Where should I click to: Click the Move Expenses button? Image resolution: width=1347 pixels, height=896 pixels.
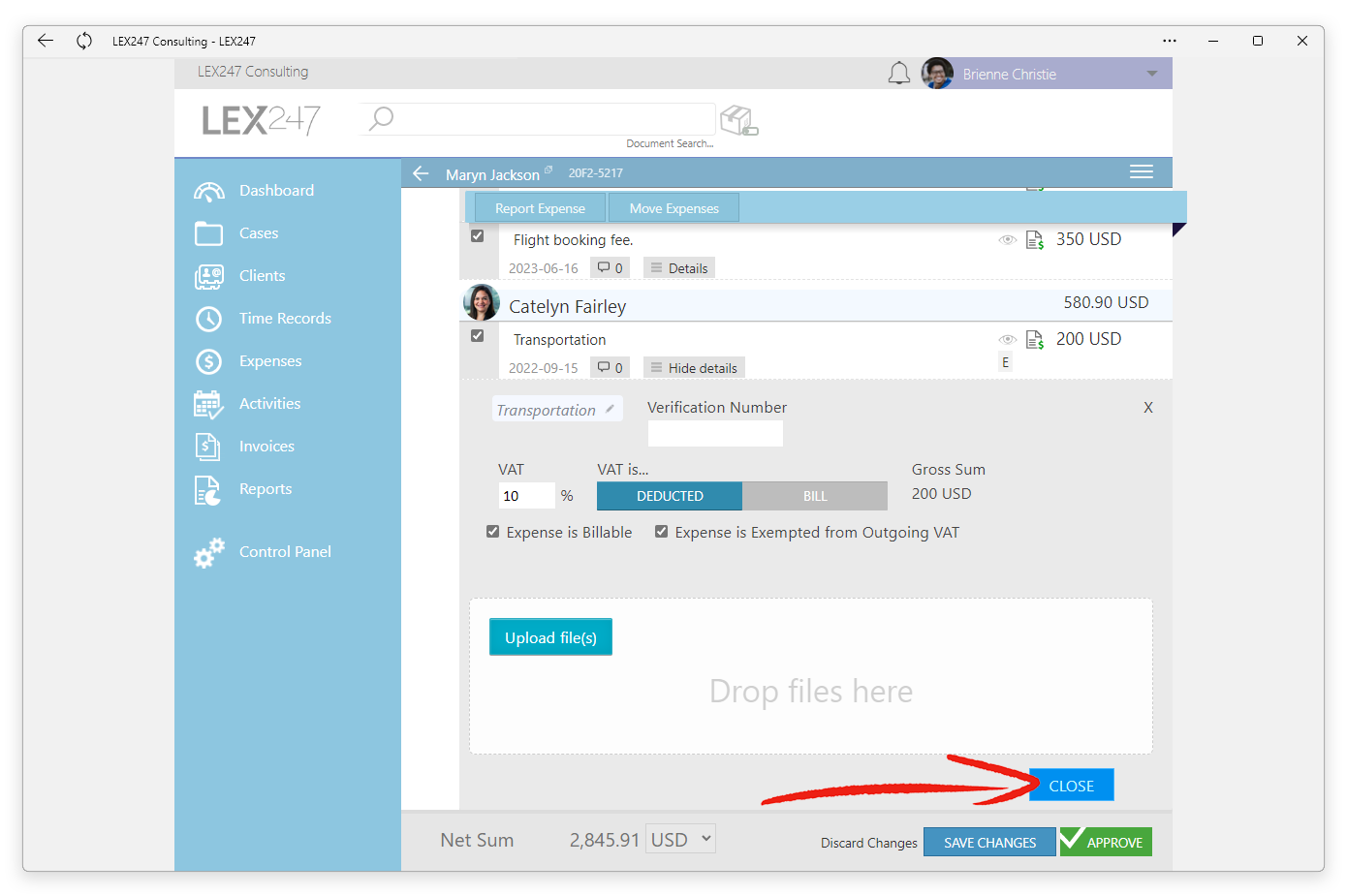(673, 208)
